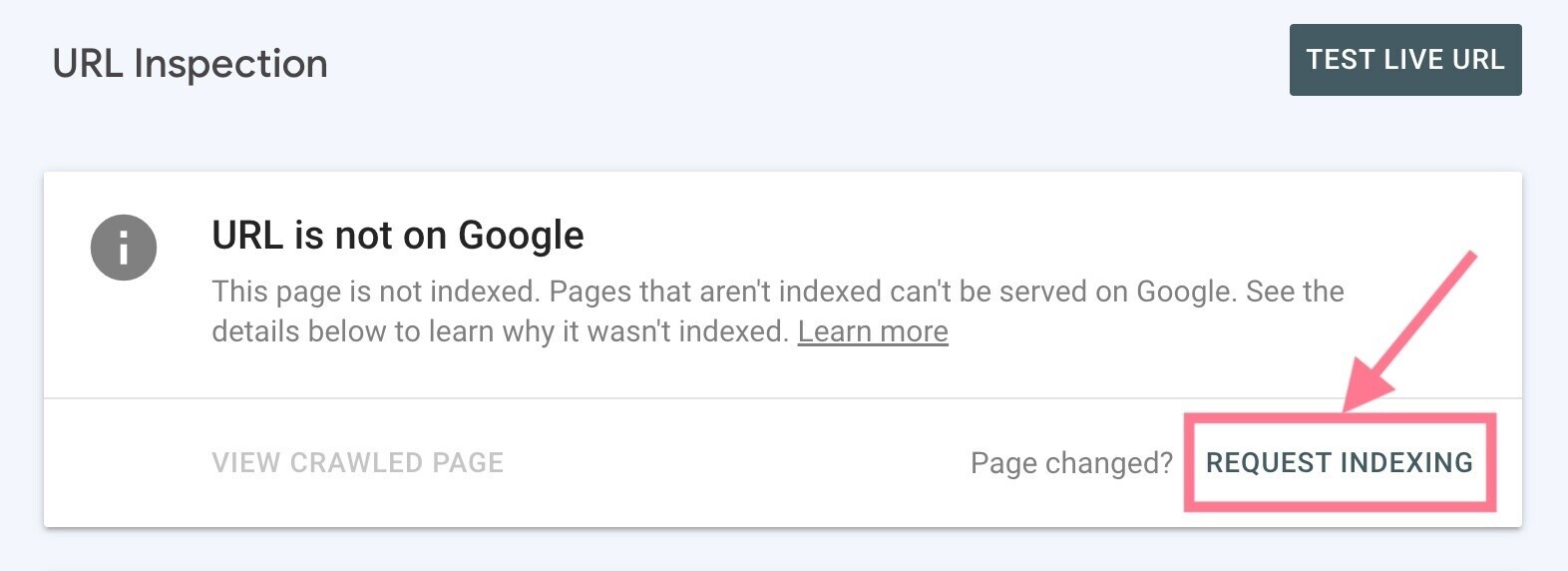Click 'See the' at the description line end
This screenshot has width=1568, height=571.
pos(1295,291)
